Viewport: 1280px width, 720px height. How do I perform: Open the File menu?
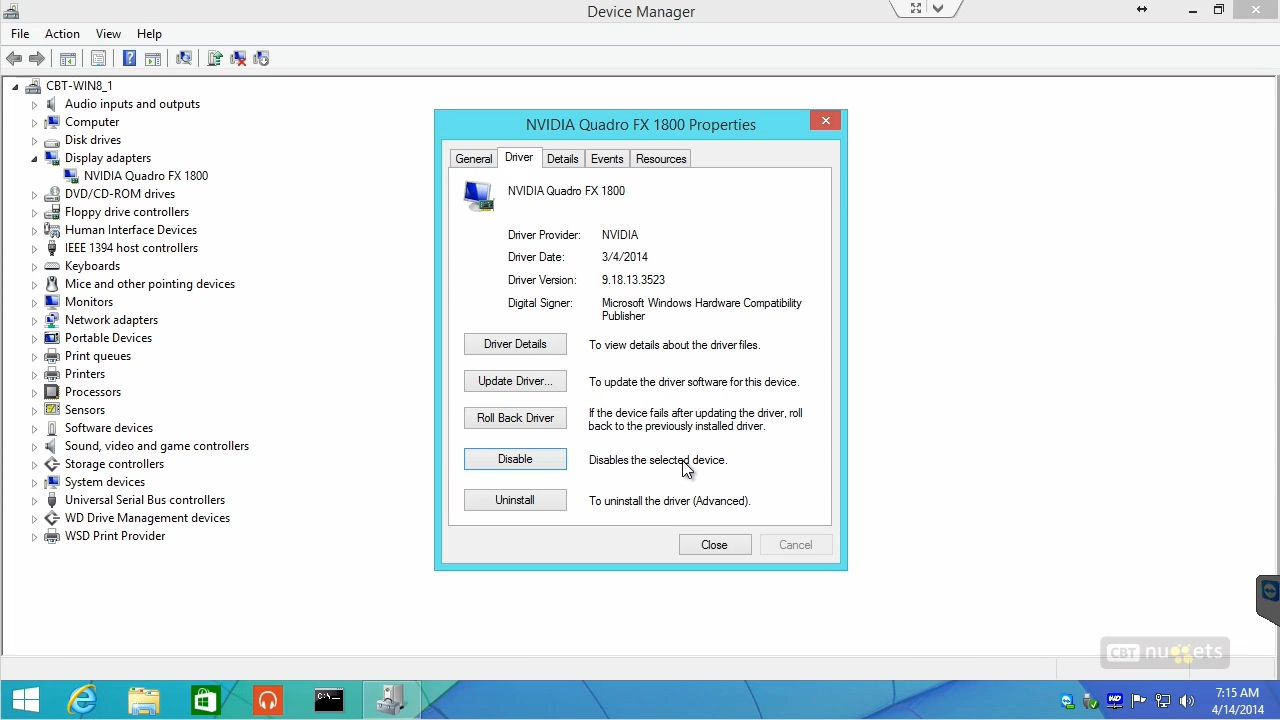click(20, 34)
